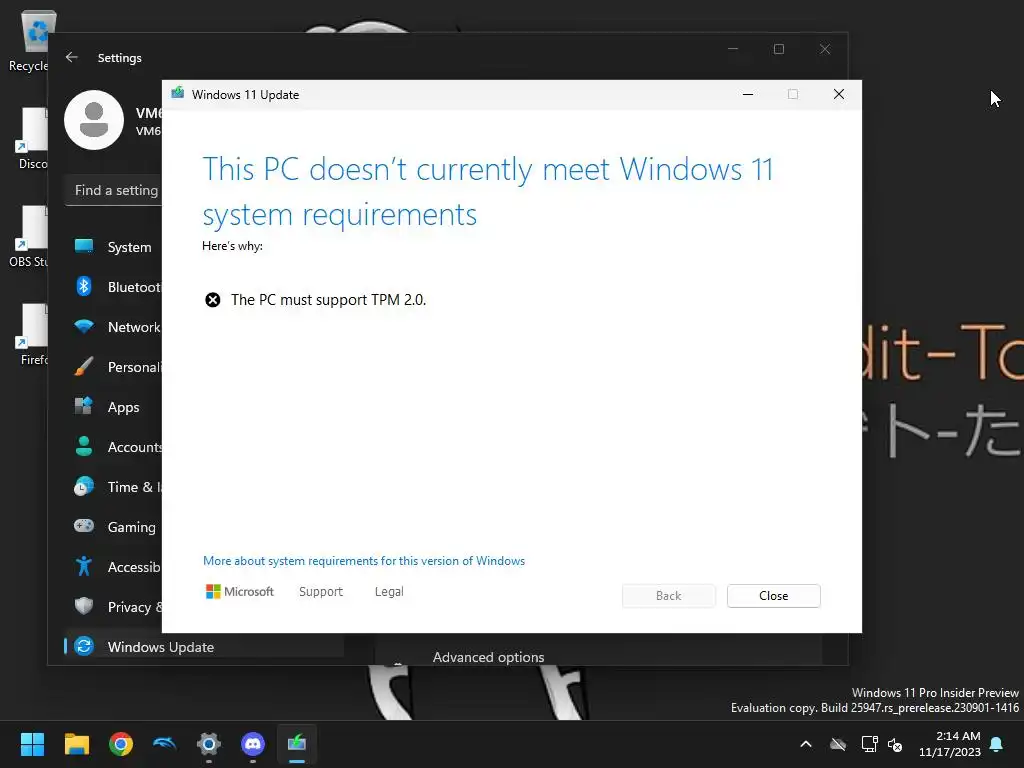Image resolution: width=1024 pixels, height=768 pixels.
Task: Maximize the Settings window
Action: [x=778, y=49]
